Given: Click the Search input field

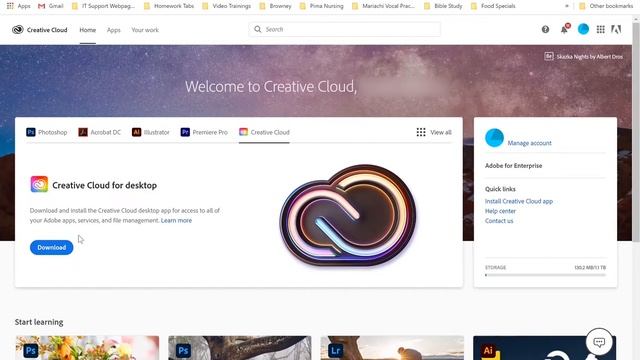Looking at the screenshot, I should tap(344, 29).
